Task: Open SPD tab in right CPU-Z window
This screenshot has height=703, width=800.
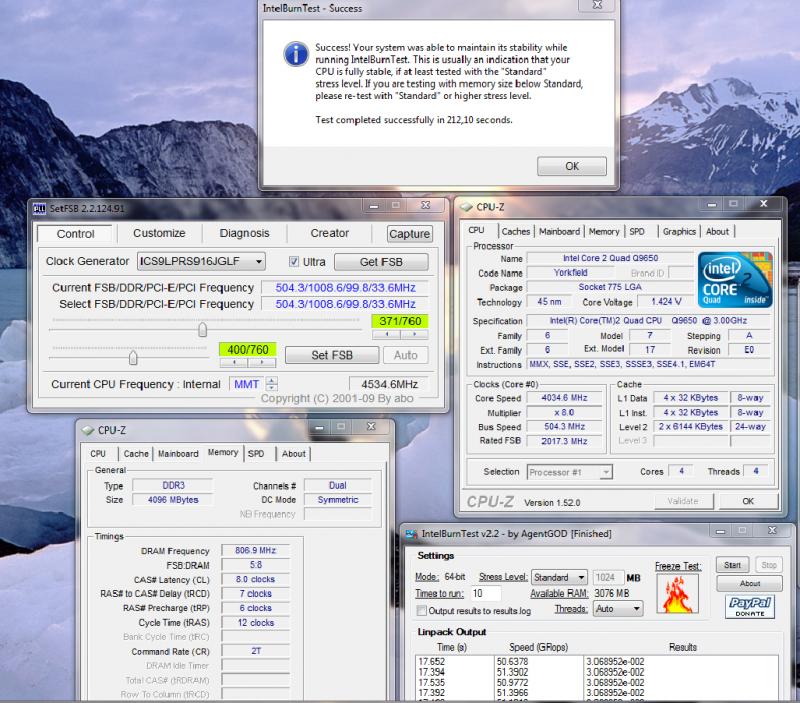Action: point(637,231)
